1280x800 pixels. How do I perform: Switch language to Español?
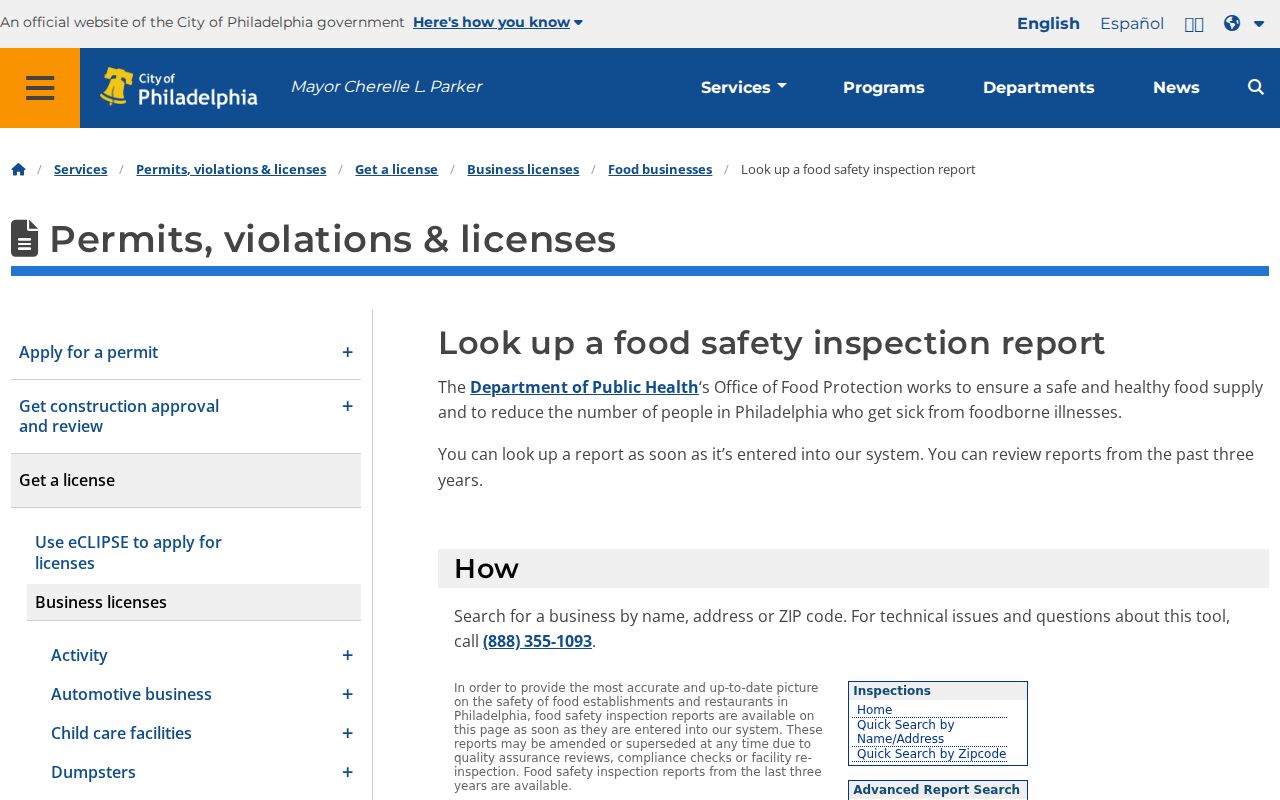[x=1132, y=23]
